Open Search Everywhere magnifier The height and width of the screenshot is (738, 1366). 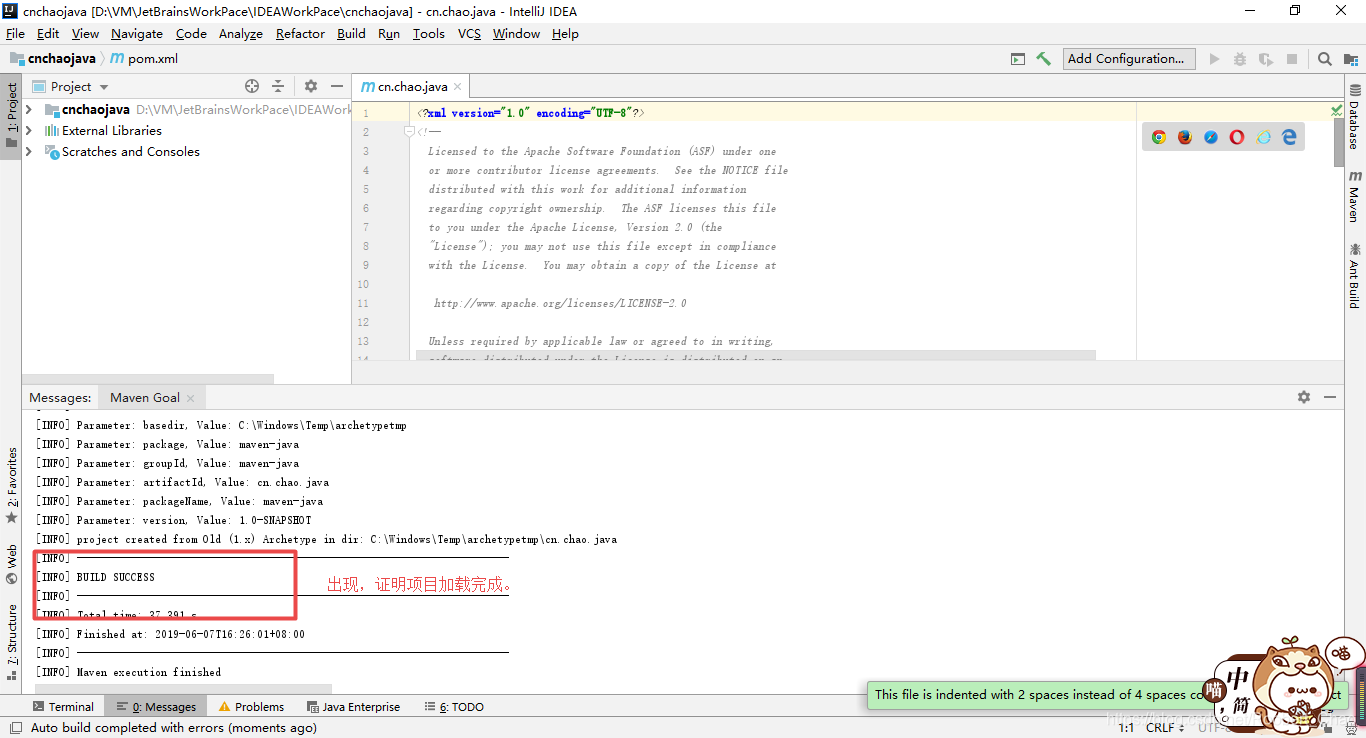pyautogui.click(x=1325, y=59)
